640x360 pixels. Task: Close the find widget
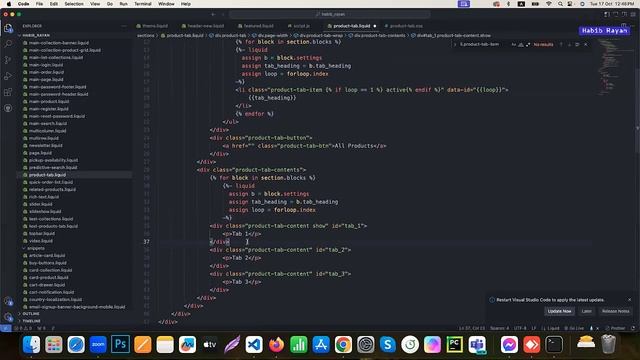coord(586,44)
